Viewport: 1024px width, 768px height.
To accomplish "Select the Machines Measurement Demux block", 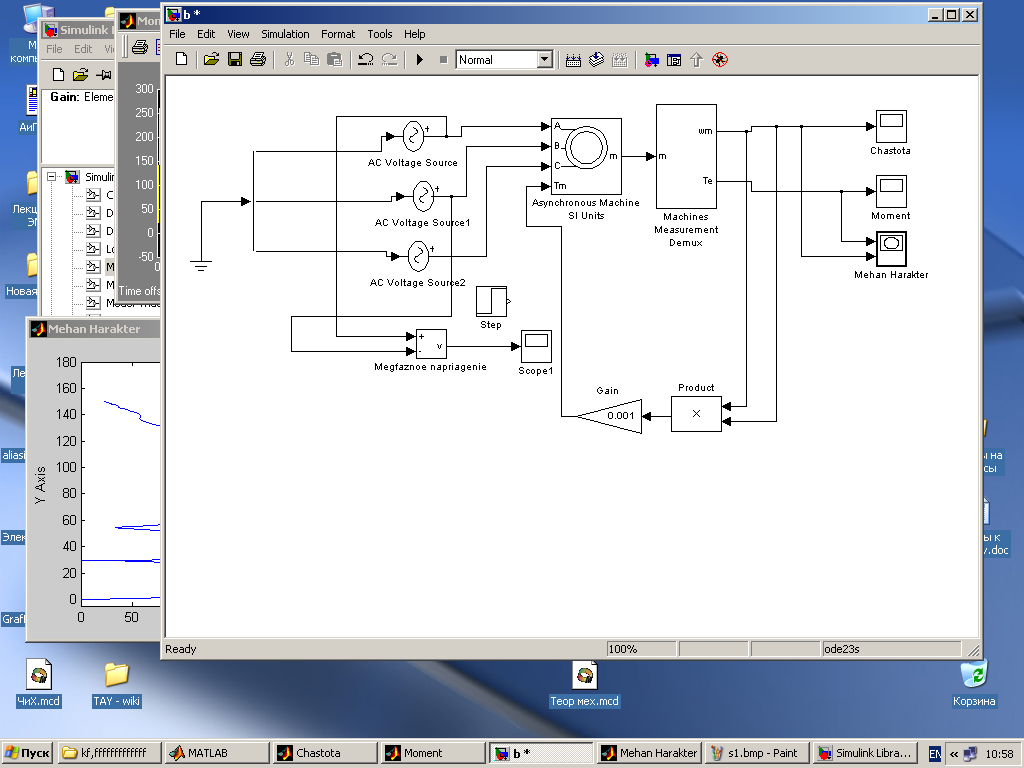I will (x=686, y=156).
